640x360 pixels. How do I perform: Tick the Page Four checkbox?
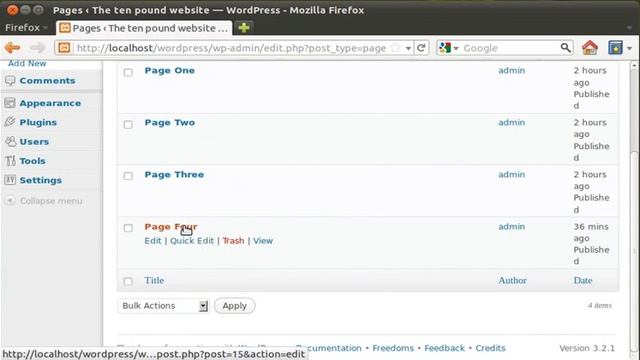[128, 228]
